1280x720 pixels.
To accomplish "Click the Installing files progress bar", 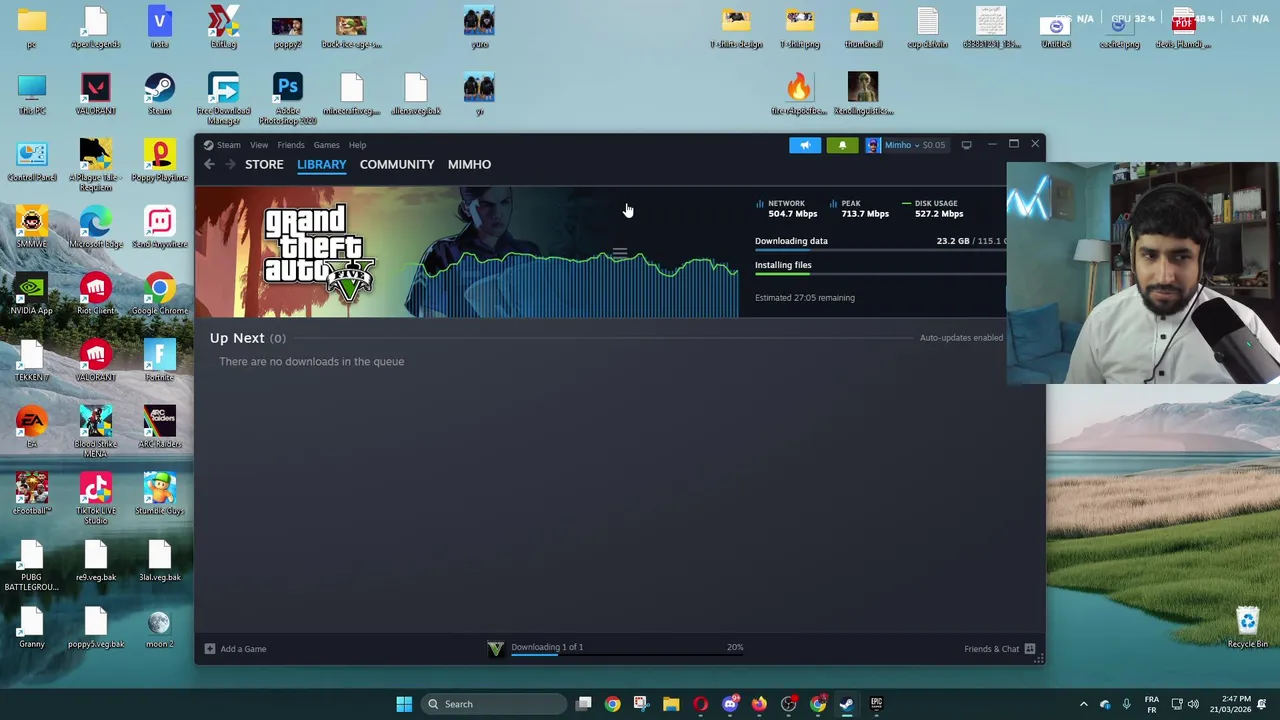I will pyautogui.click(x=880, y=274).
